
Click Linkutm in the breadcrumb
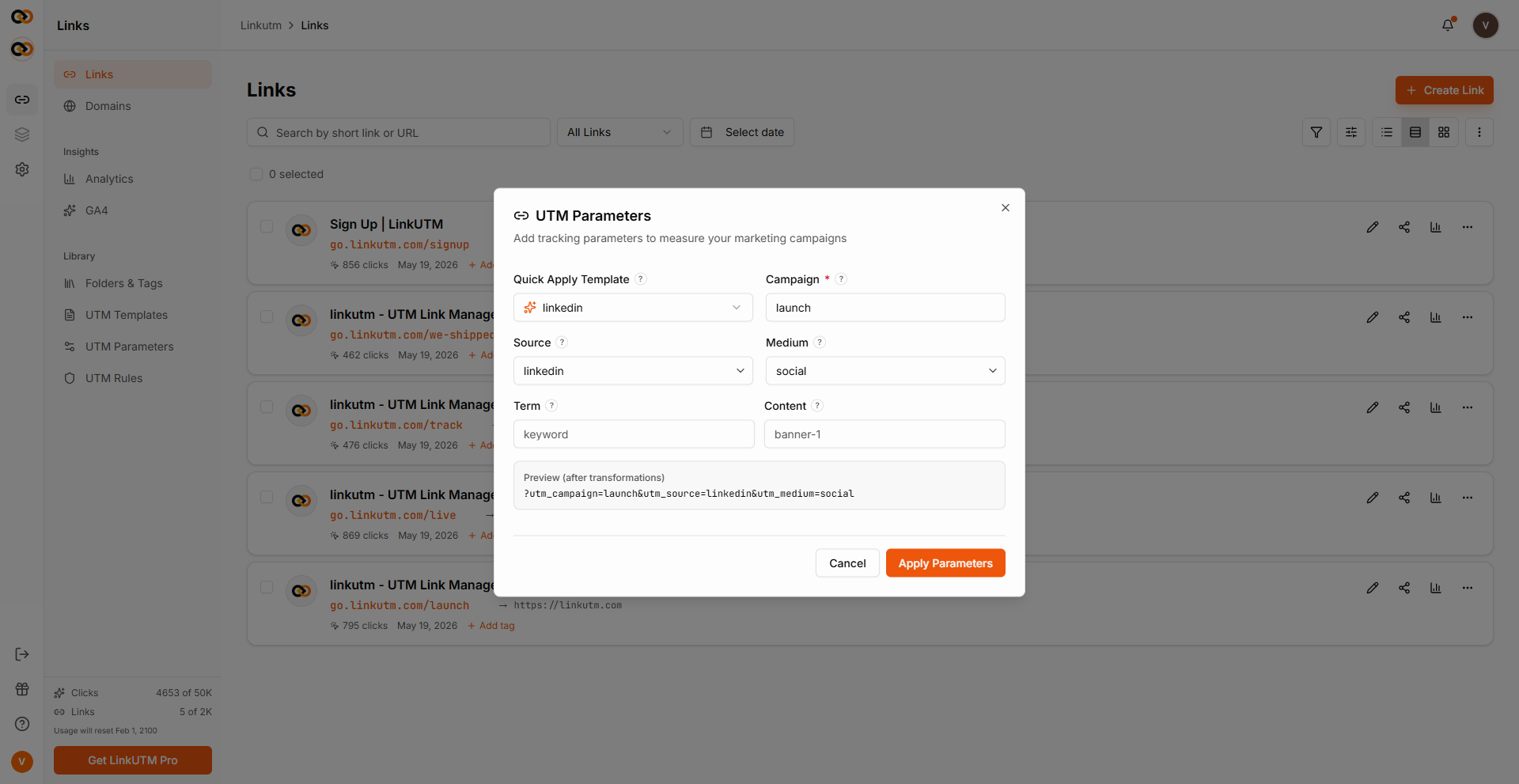click(261, 25)
